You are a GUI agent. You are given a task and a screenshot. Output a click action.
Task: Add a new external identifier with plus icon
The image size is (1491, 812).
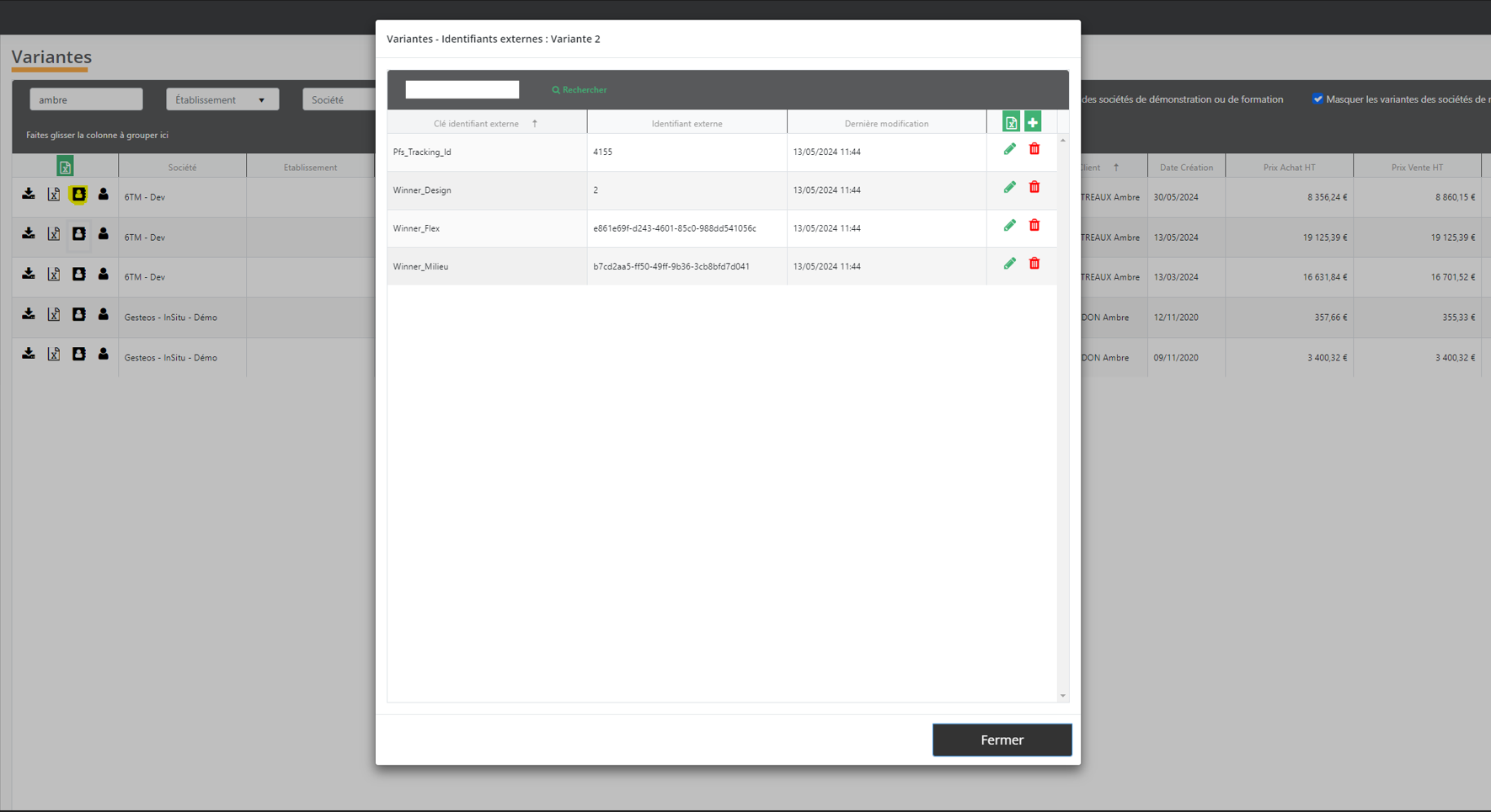(x=1033, y=122)
